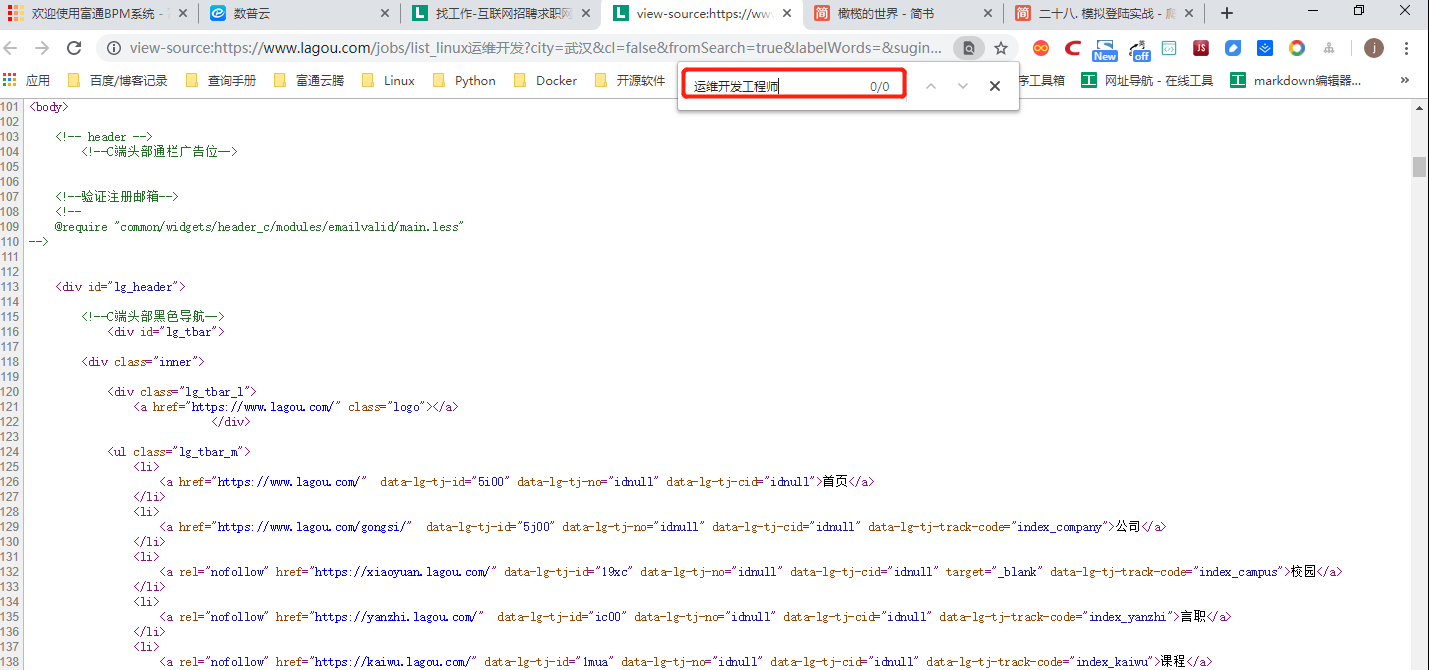Open the red C extension icon

(1072, 48)
